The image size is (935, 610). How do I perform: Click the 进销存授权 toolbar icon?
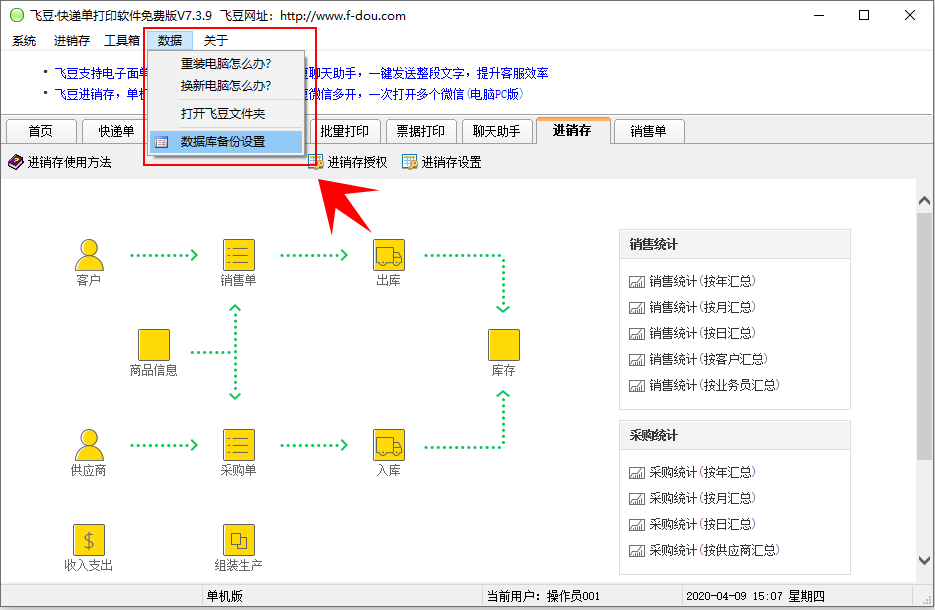tap(316, 162)
